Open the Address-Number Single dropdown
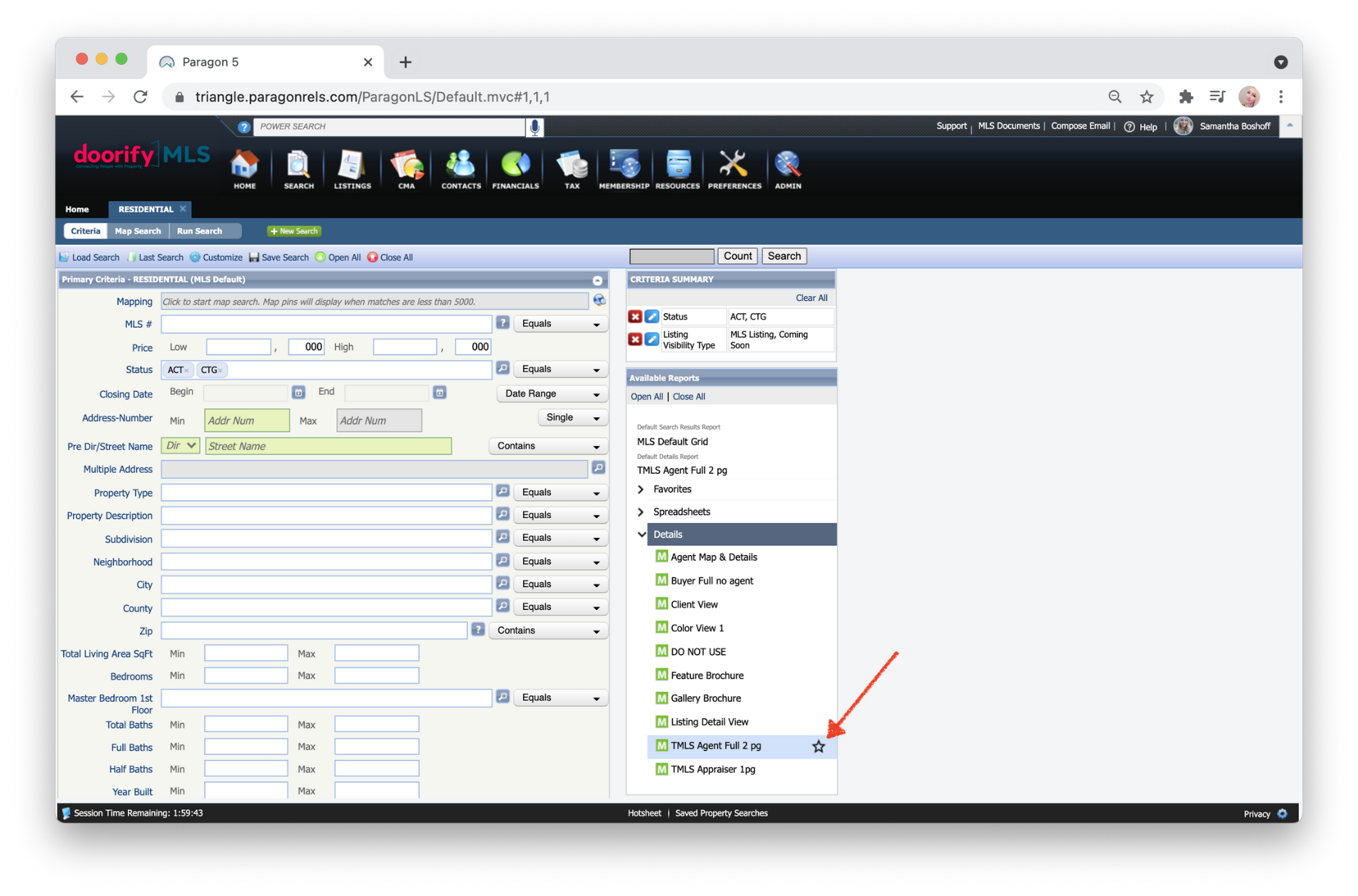The image size is (1358, 896). [572, 417]
